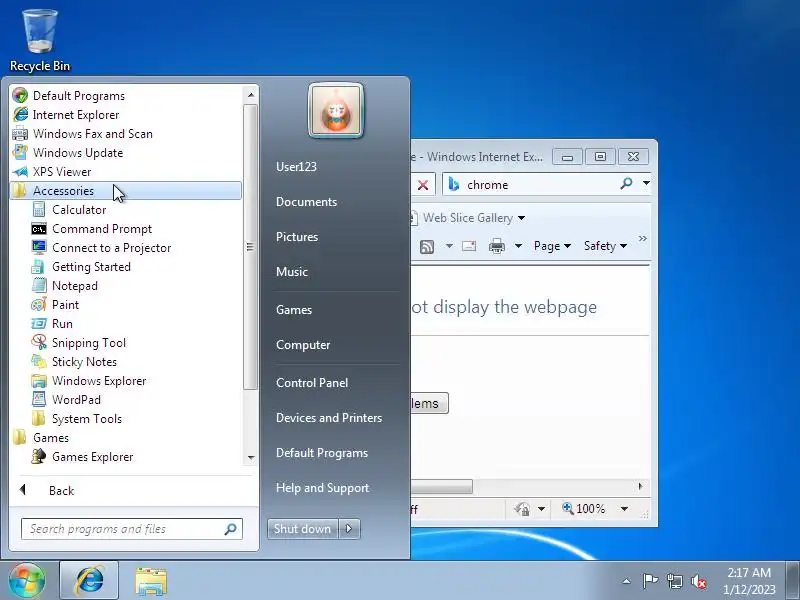Click the print icon in IE toolbar

pyautogui.click(x=496, y=246)
